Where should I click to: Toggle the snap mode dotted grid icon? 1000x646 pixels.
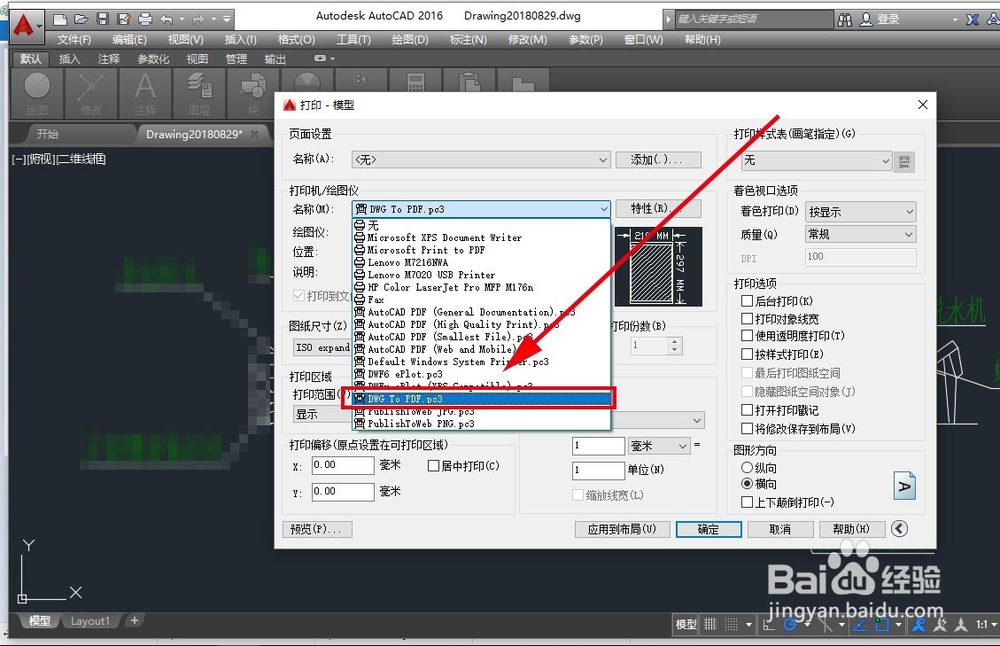pyautogui.click(x=731, y=624)
